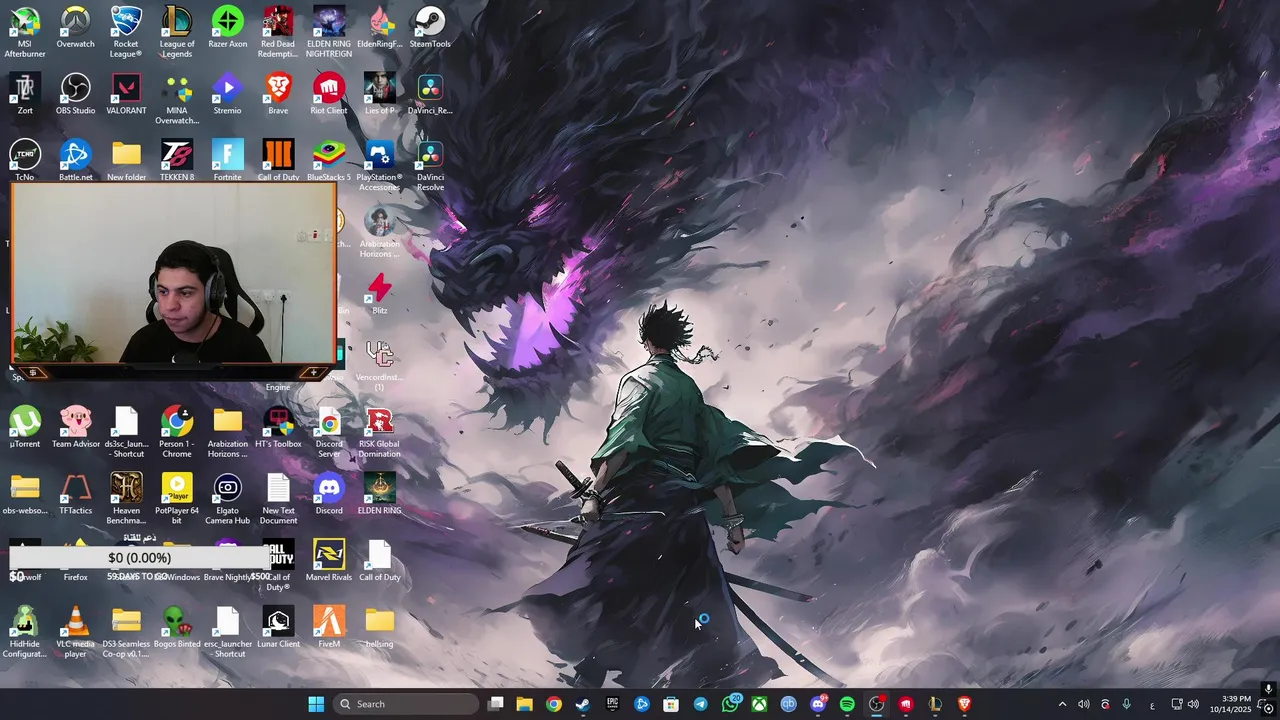The width and height of the screenshot is (1280, 720).
Task: Open Rocket League desktop icon
Action: click(x=126, y=32)
